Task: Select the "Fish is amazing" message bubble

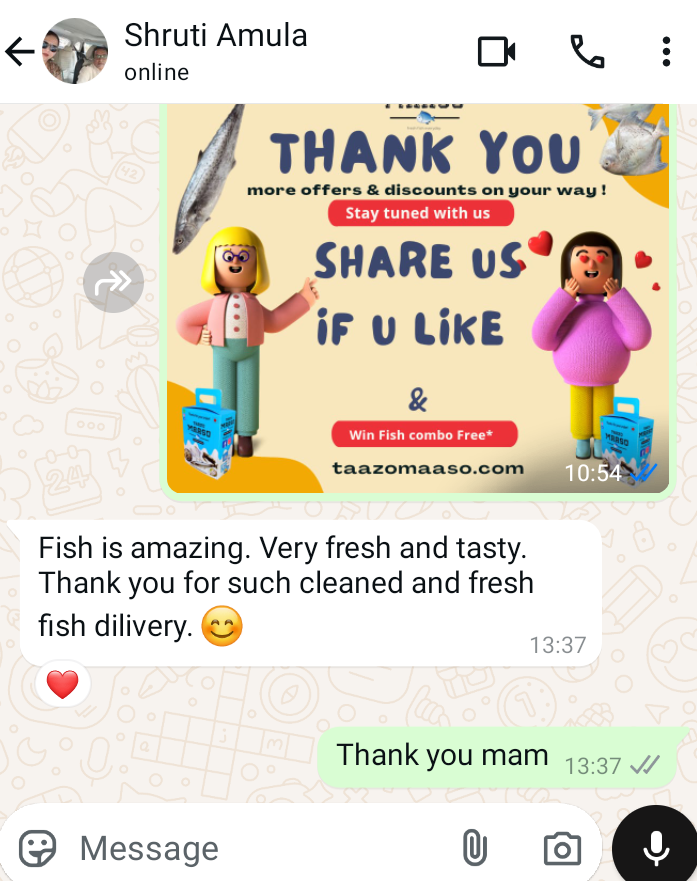Action: (x=311, y=593)
